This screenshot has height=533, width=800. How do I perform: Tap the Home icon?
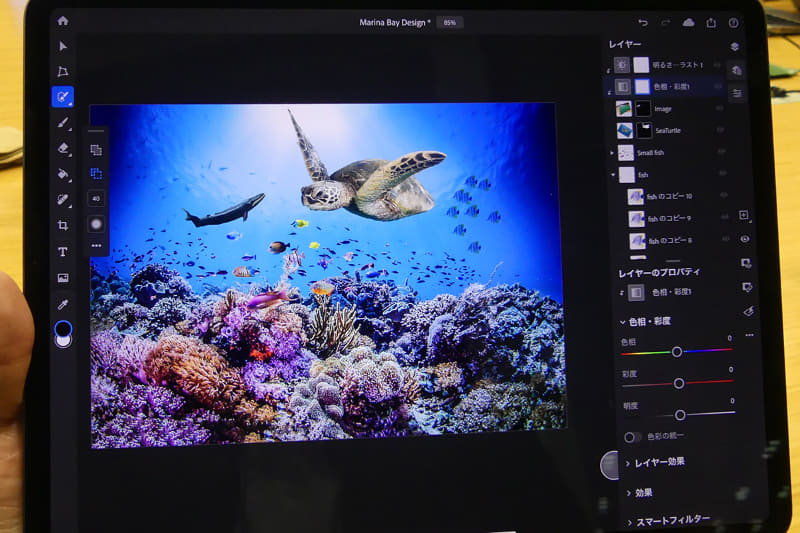point(63,20)
